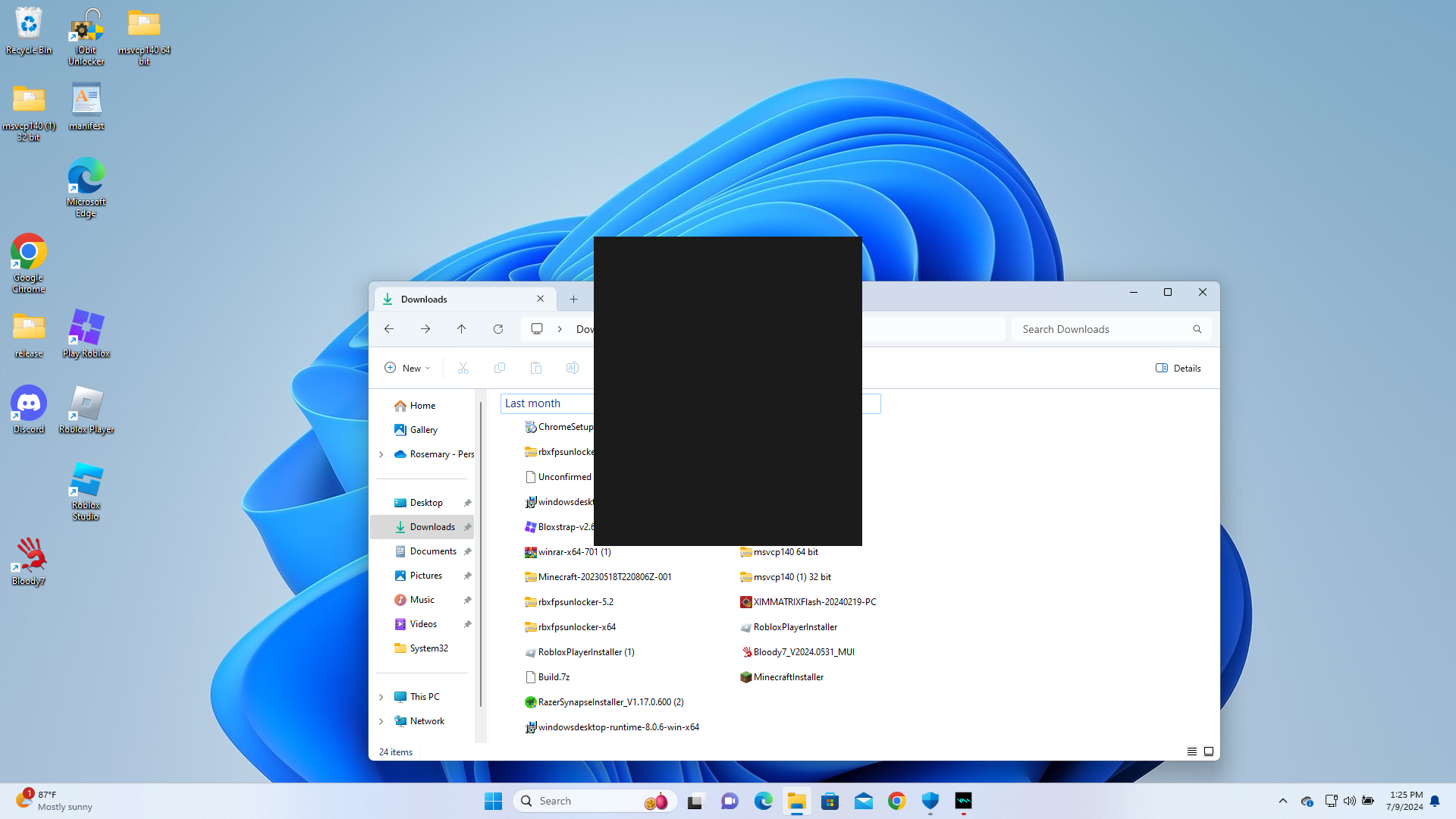
Task: Click the Search Downloads field
Action: pyautogui.click(x=1100, y=329)
